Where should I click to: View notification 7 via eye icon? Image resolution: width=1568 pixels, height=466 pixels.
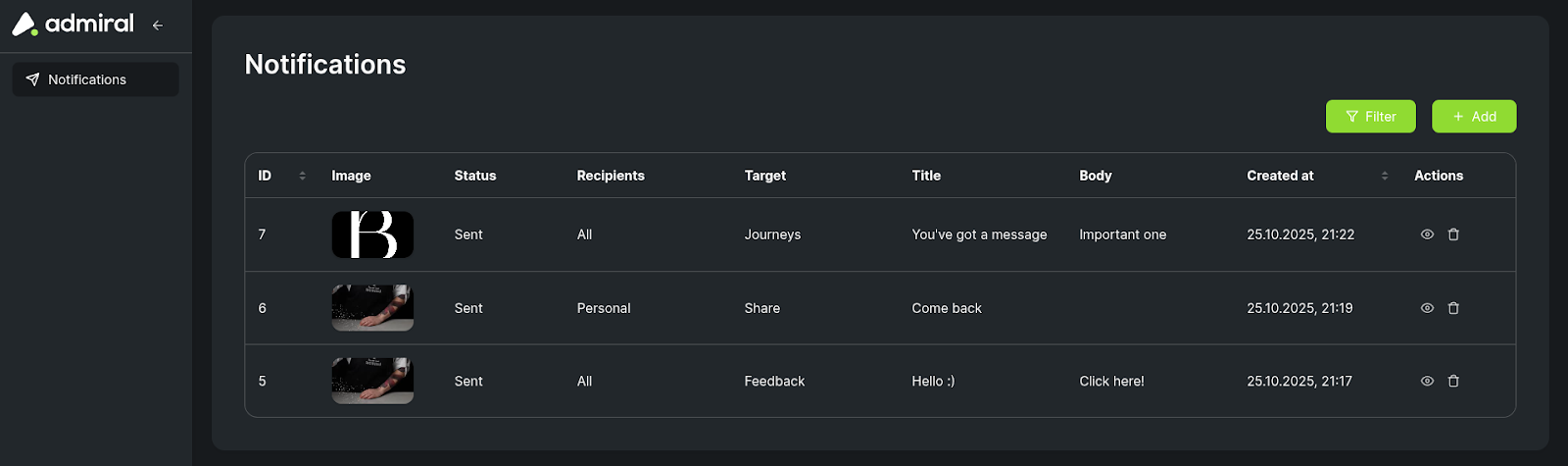pyautogui.click(x=1427, y=234)
